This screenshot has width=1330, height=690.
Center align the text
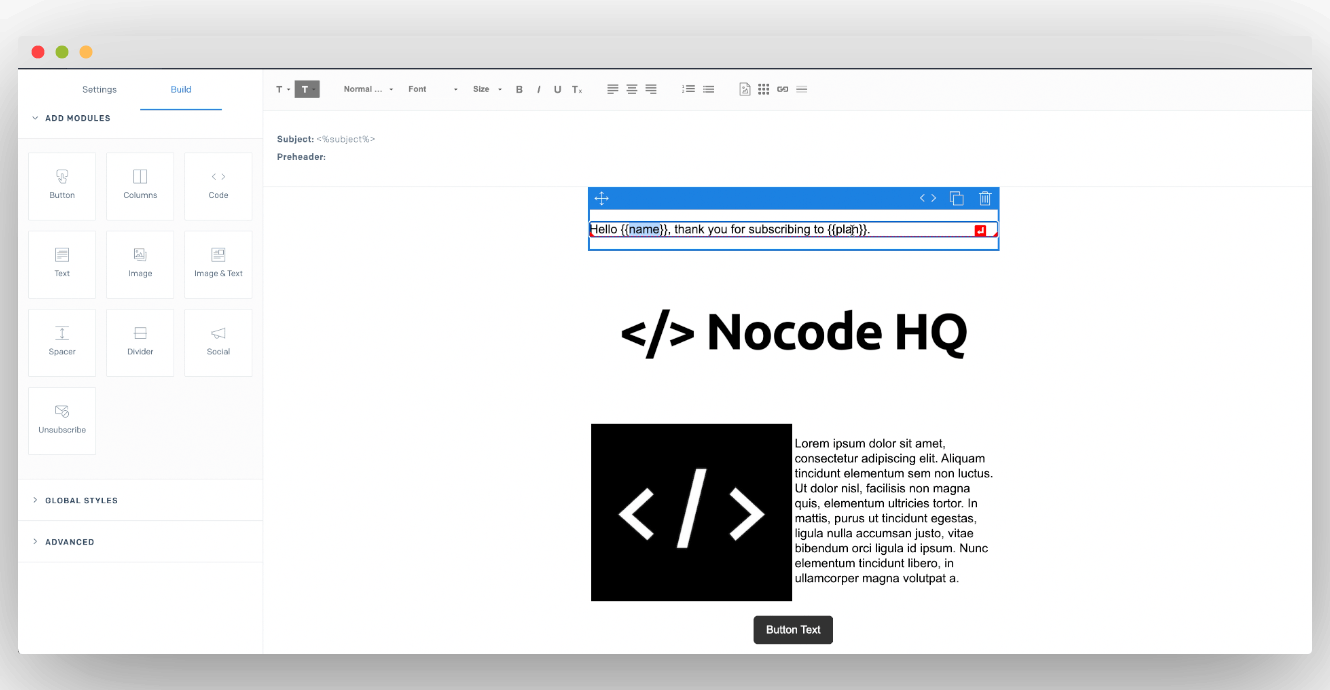point(632,89)
